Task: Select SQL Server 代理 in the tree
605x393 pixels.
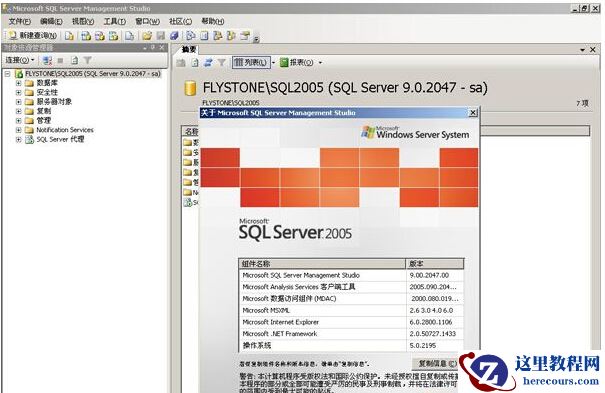Action: (60, 140)
